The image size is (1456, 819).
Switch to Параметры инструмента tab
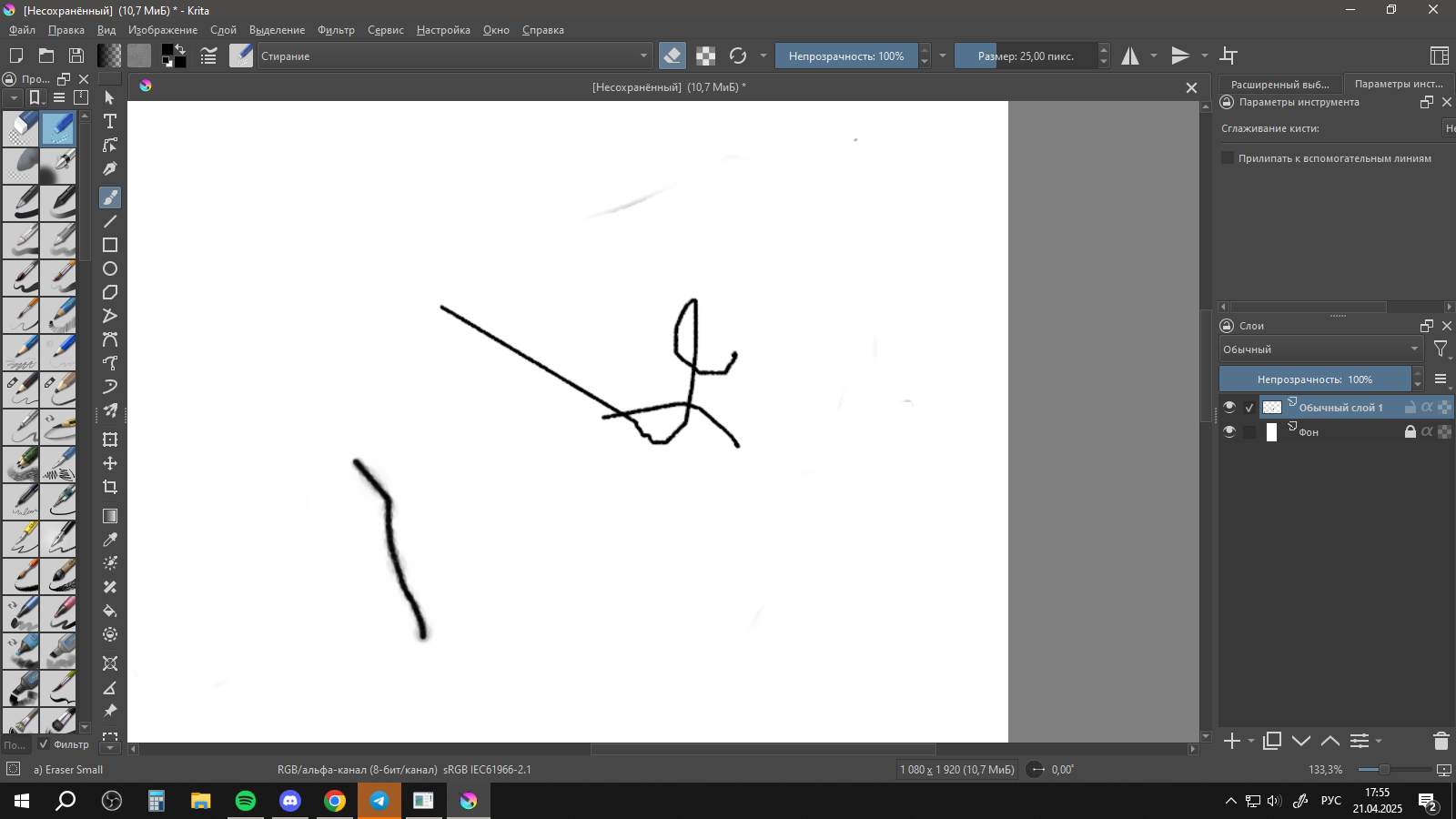click(x=1399, y=84)
